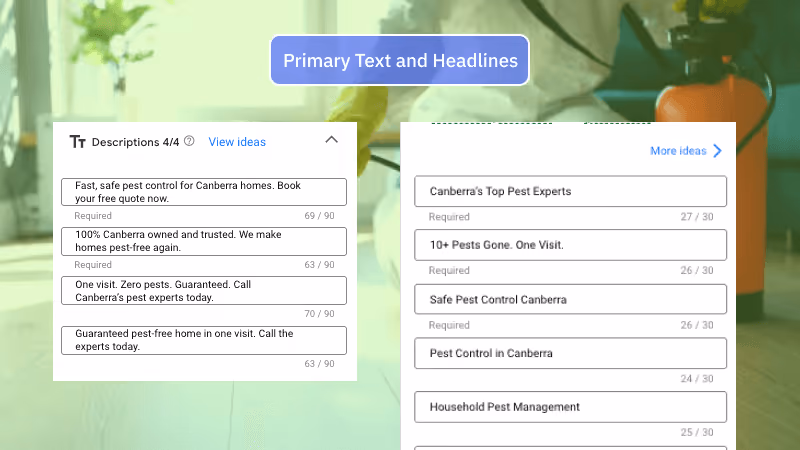This screenshot has width=800, height=450.
Task: Click the "25 / 30" character count
Action: (x=697, y=432)
